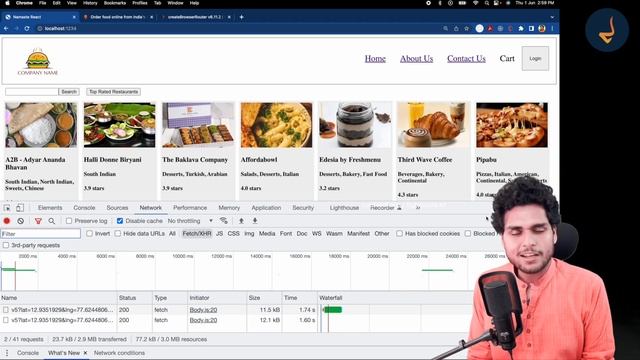Check Has blocked cookies checkbox

(x=399, y=233)
